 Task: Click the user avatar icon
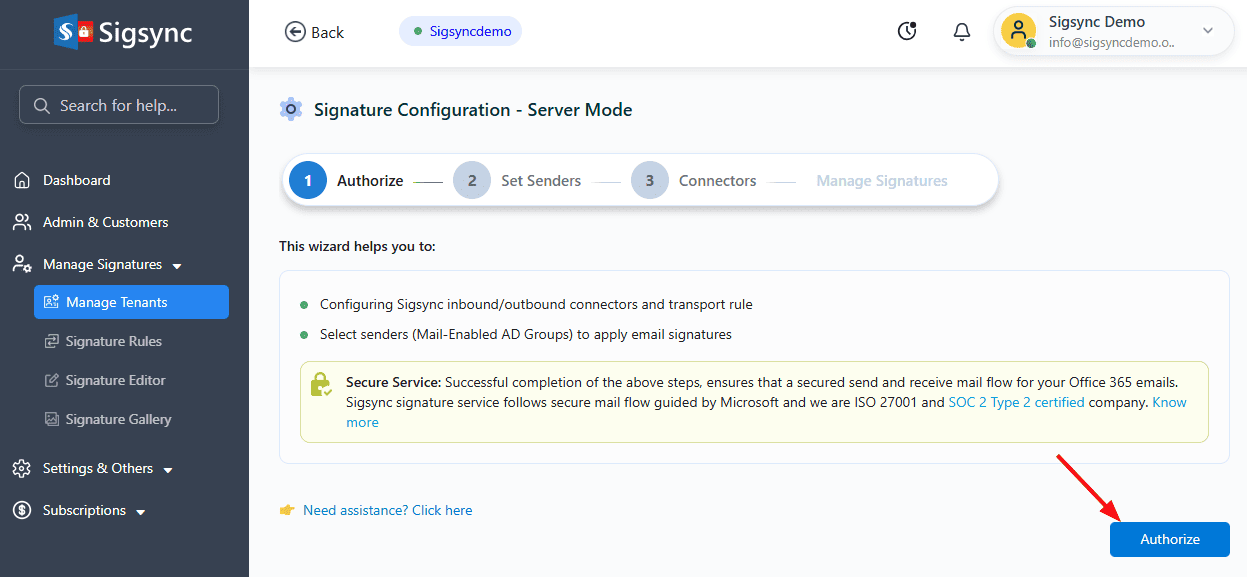pyautogui.click(x=1018, y=31)
